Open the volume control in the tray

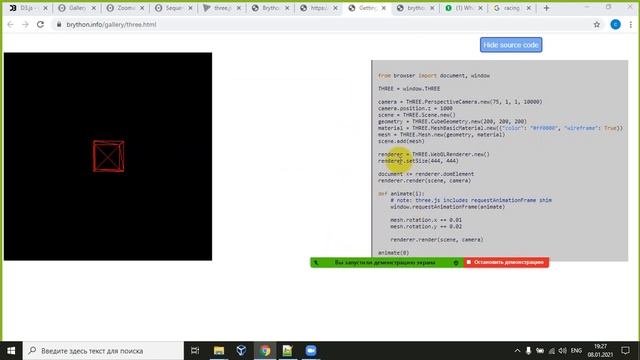(x=562, y=351)
